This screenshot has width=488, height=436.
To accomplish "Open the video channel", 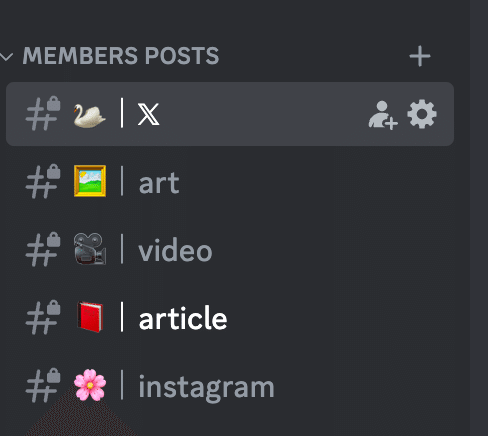I will 230,250.
